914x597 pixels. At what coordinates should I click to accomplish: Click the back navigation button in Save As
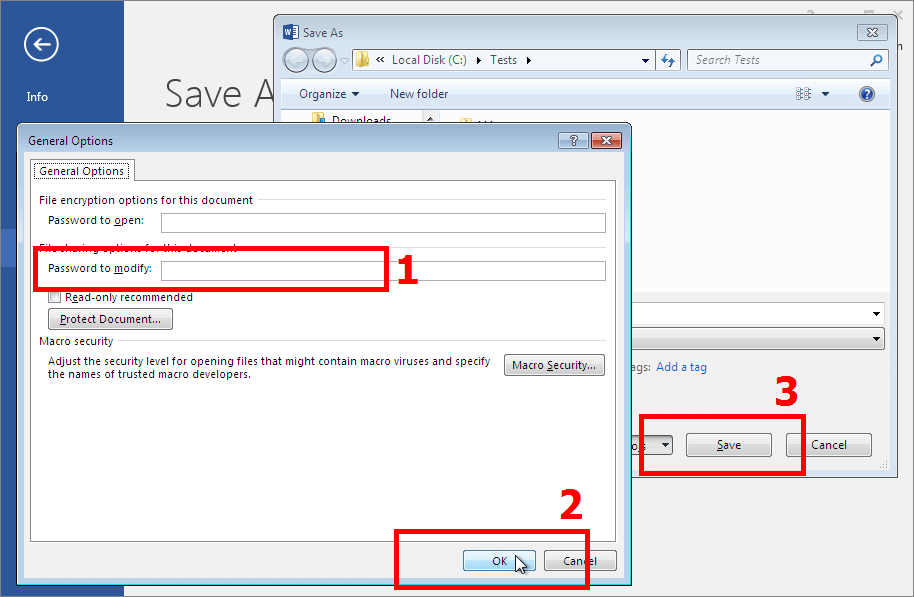(296, 60)
